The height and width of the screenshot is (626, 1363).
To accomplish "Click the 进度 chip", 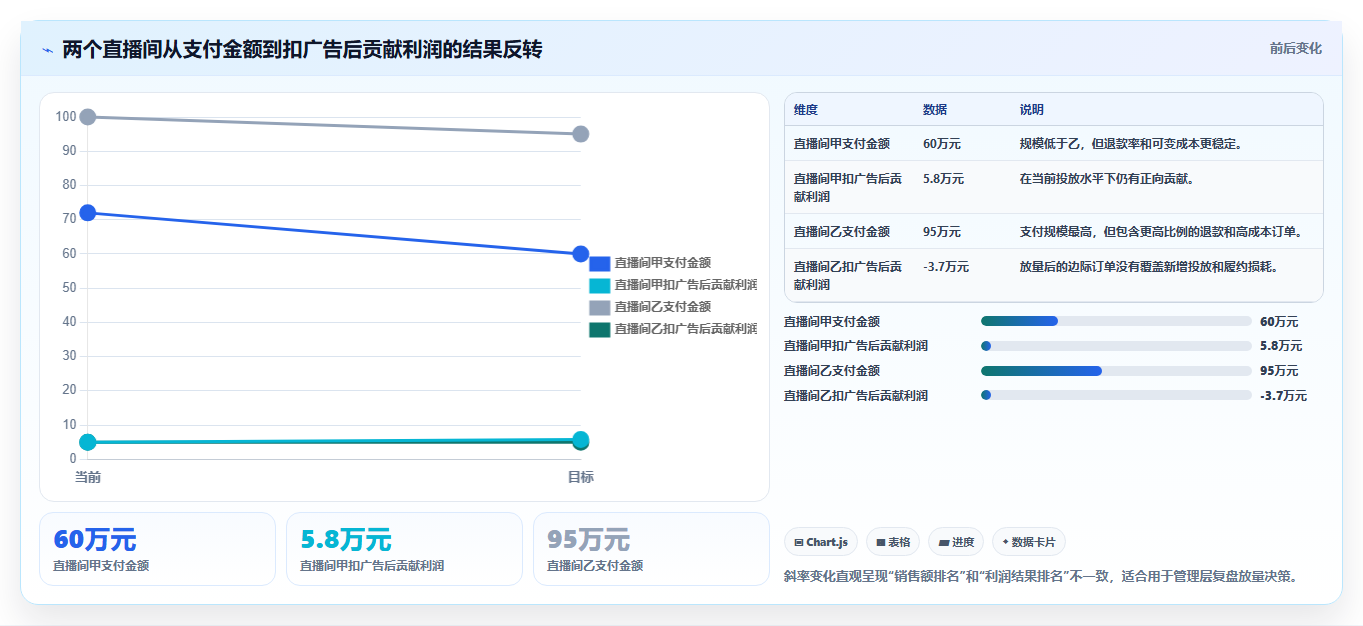I will point(956,542).
